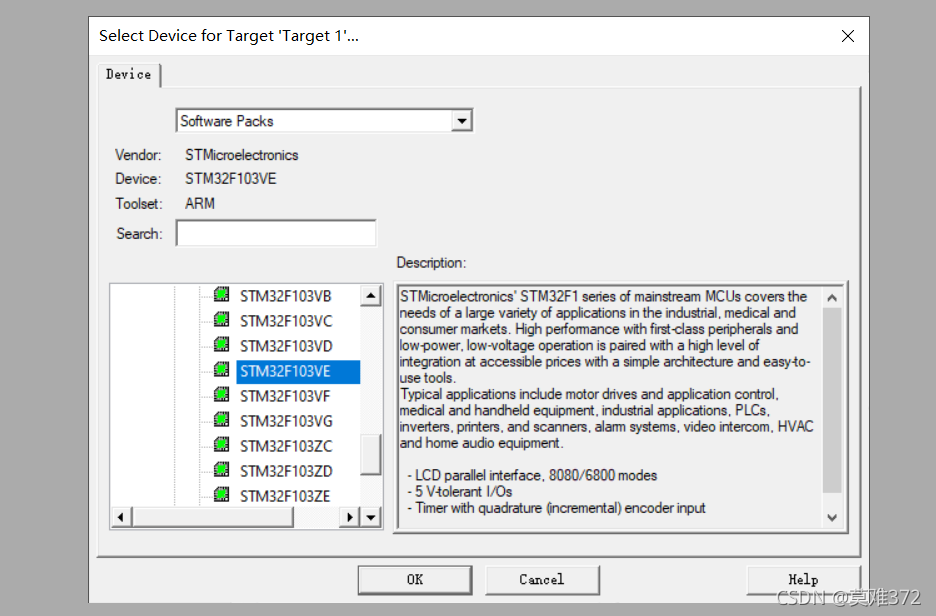936x616 pixels.
Task: Select device STM32F103VB in the tree
Action: 285,296
